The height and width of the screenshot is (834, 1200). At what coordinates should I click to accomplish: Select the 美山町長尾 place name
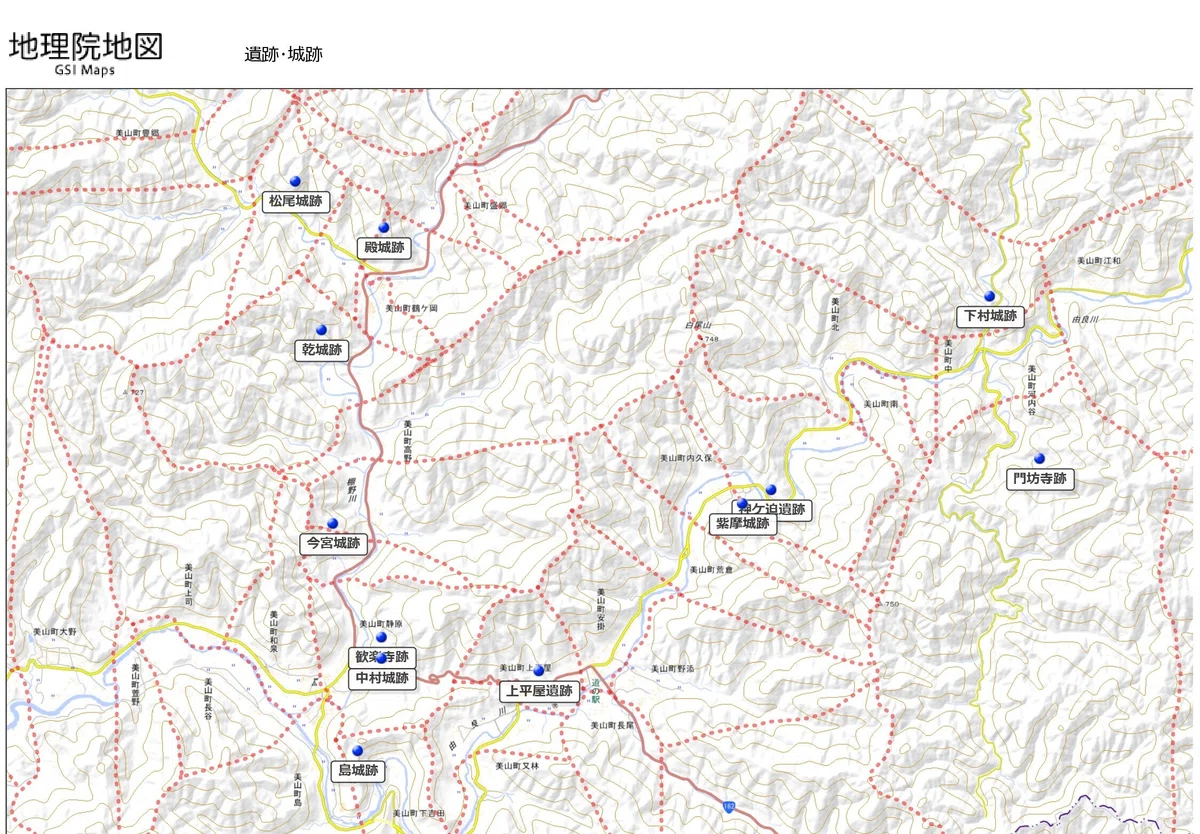click(612, 725)
